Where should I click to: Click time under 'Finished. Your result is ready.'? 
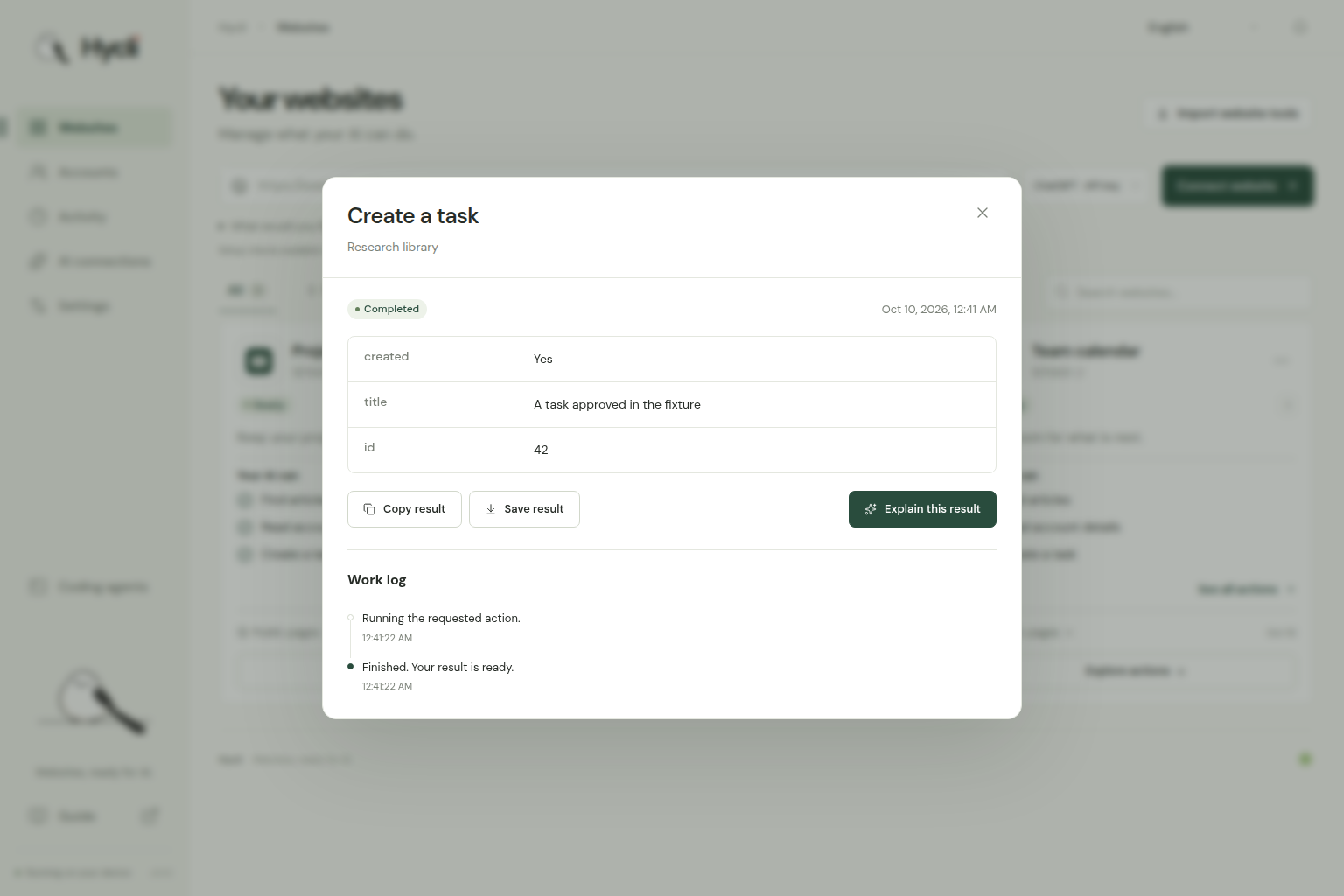(387, 686)
